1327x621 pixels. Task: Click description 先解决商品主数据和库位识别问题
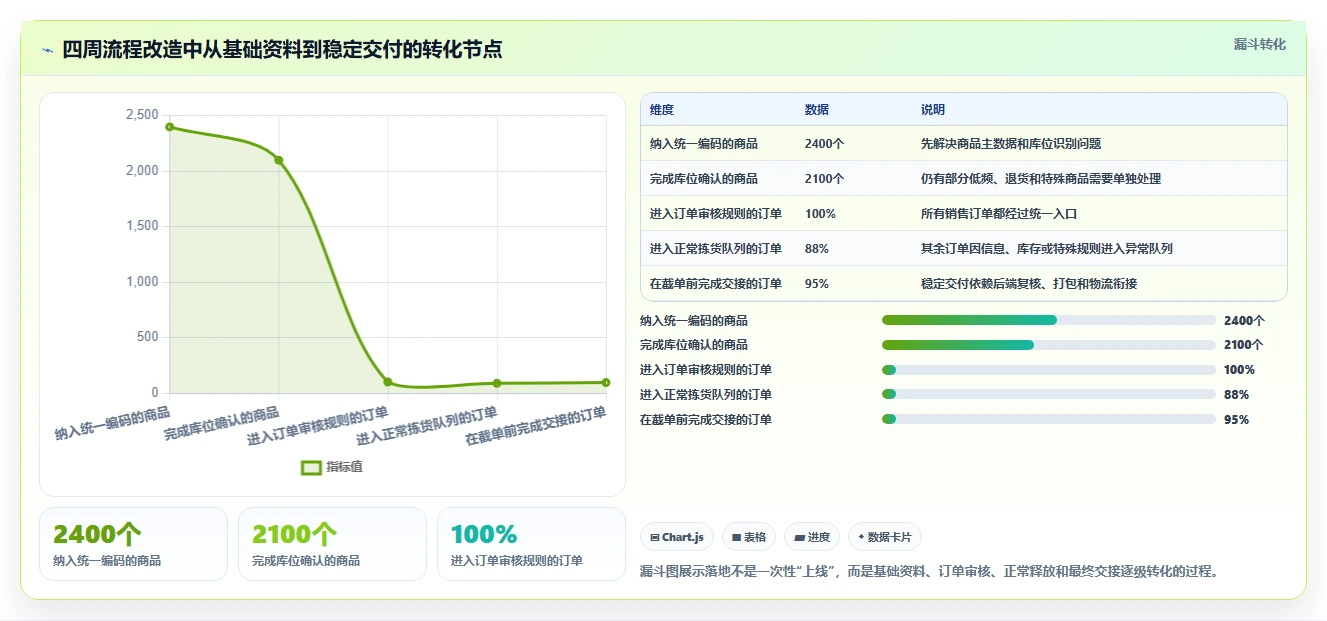pos(1011,144)
